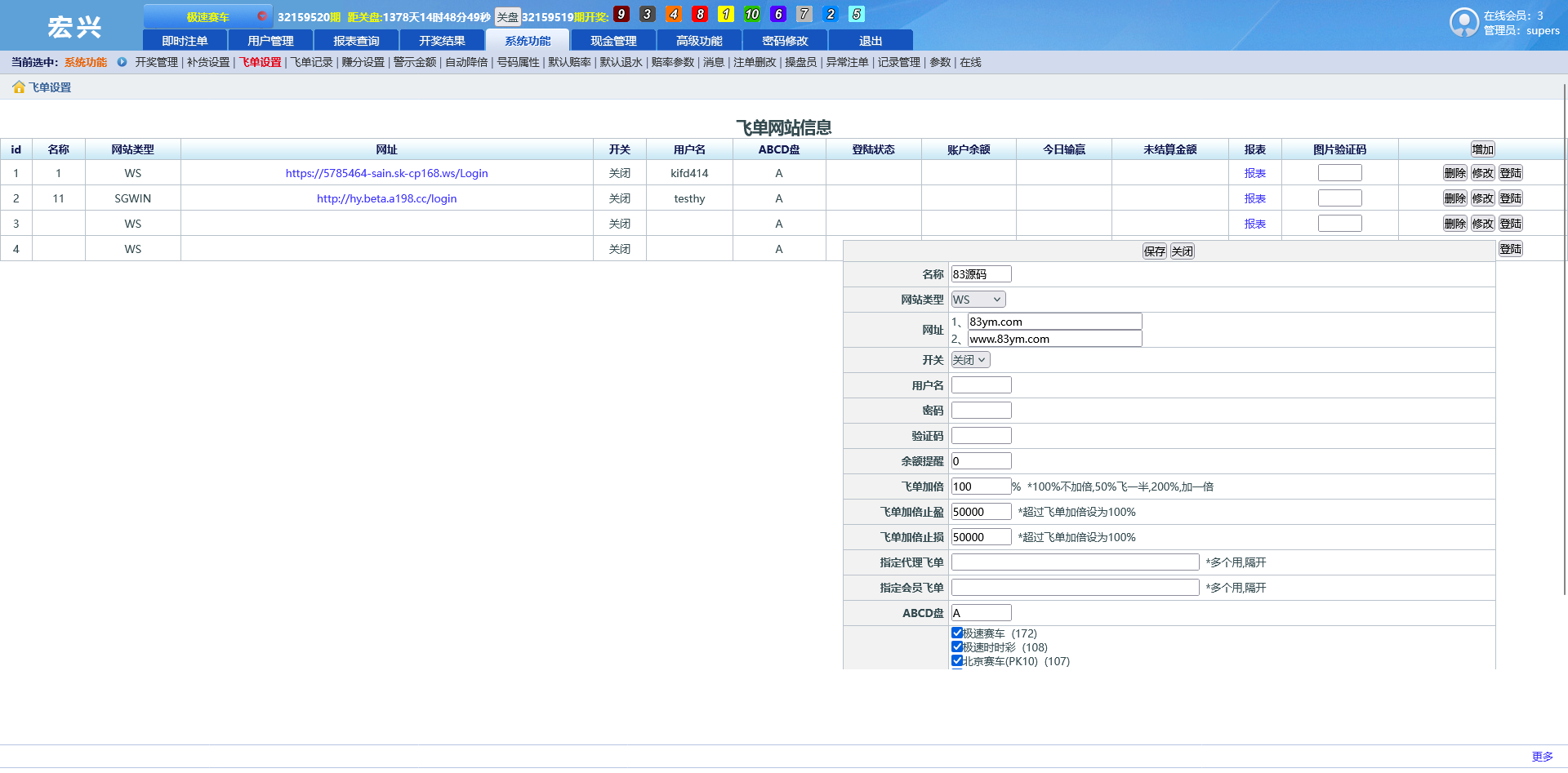Image resolution: width=1568 pixels, height=773 pixels.
Task: Open 开奖管理 in the submenu
Action: [x=156, y=62]
